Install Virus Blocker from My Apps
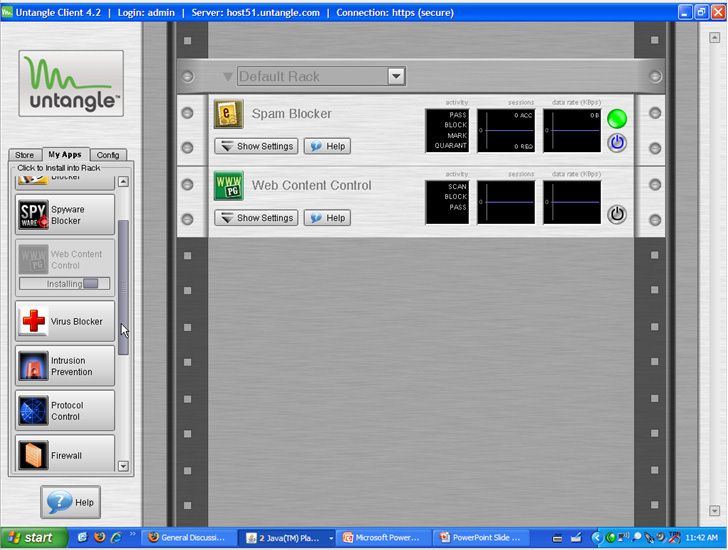728x550 pixels. coord(65,322)
